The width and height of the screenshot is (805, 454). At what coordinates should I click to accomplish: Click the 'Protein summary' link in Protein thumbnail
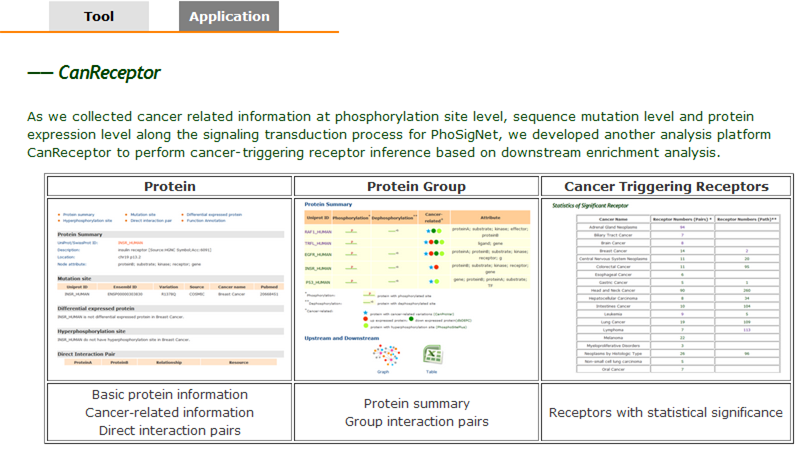[79, 215]
